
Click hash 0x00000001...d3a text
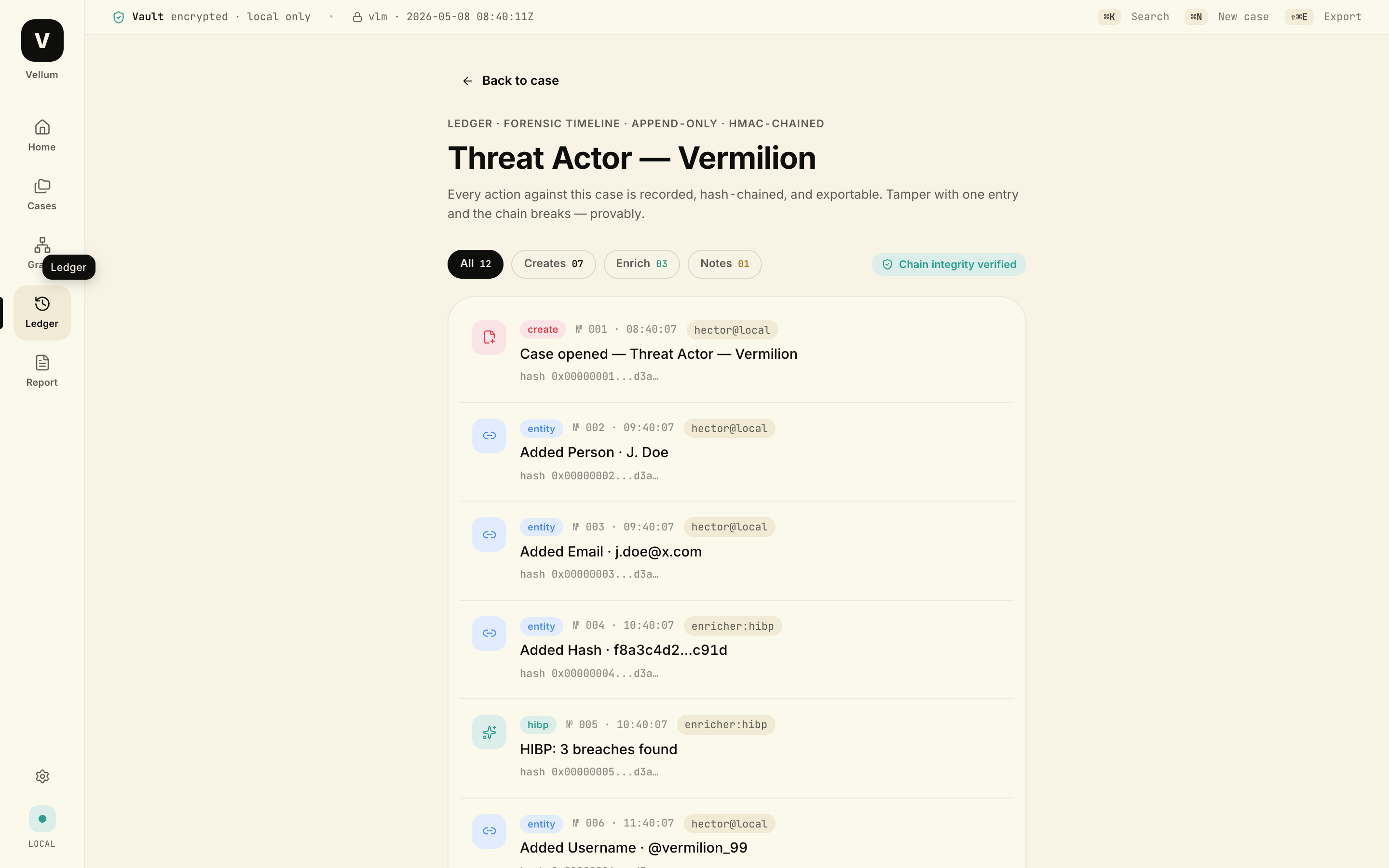pyautogui.click(x=589, y=377)
